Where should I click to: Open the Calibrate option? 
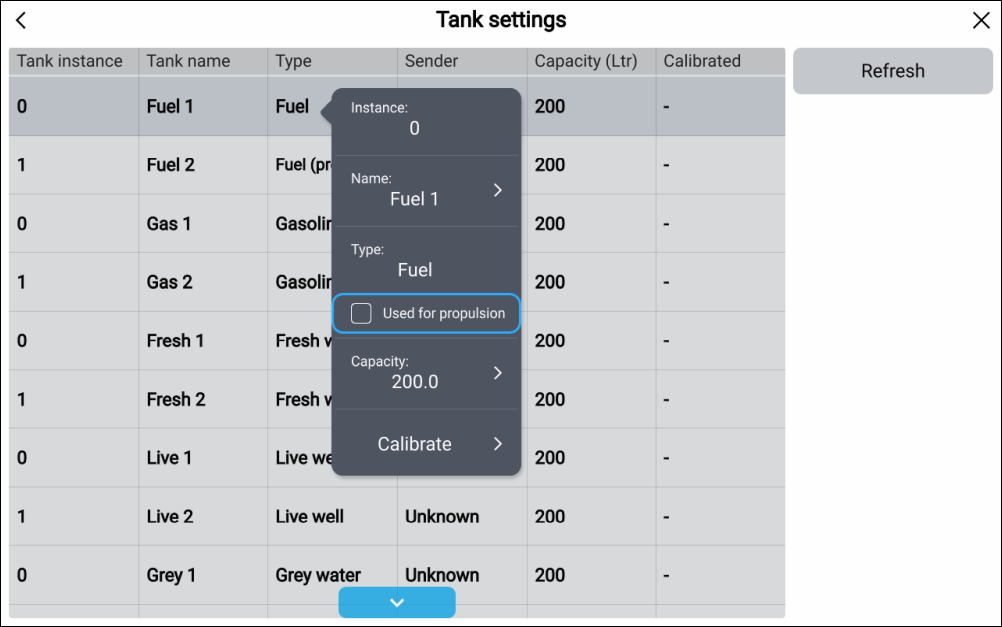click(426, 444)
